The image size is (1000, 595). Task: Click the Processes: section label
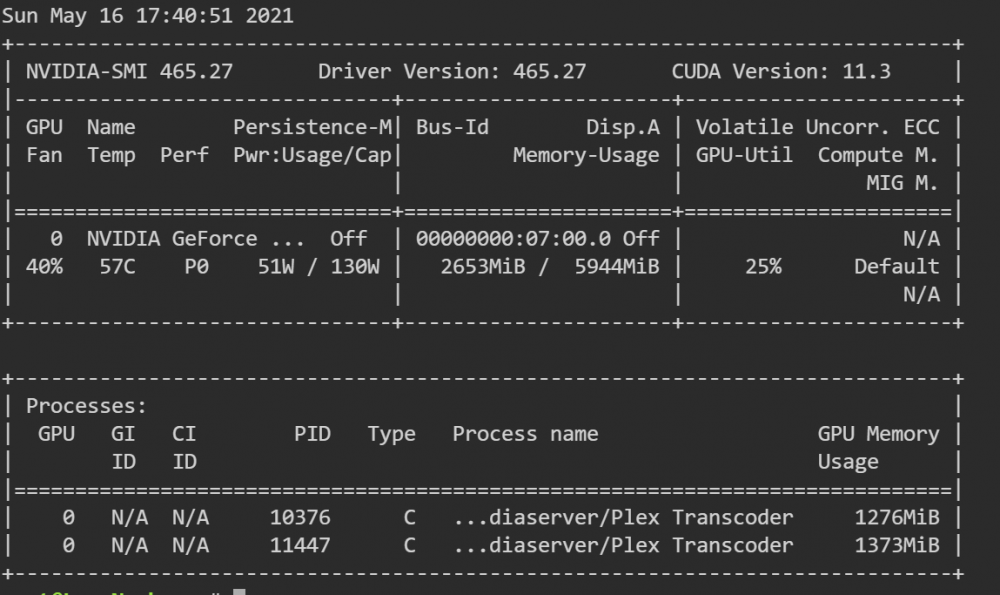(86, 406)
